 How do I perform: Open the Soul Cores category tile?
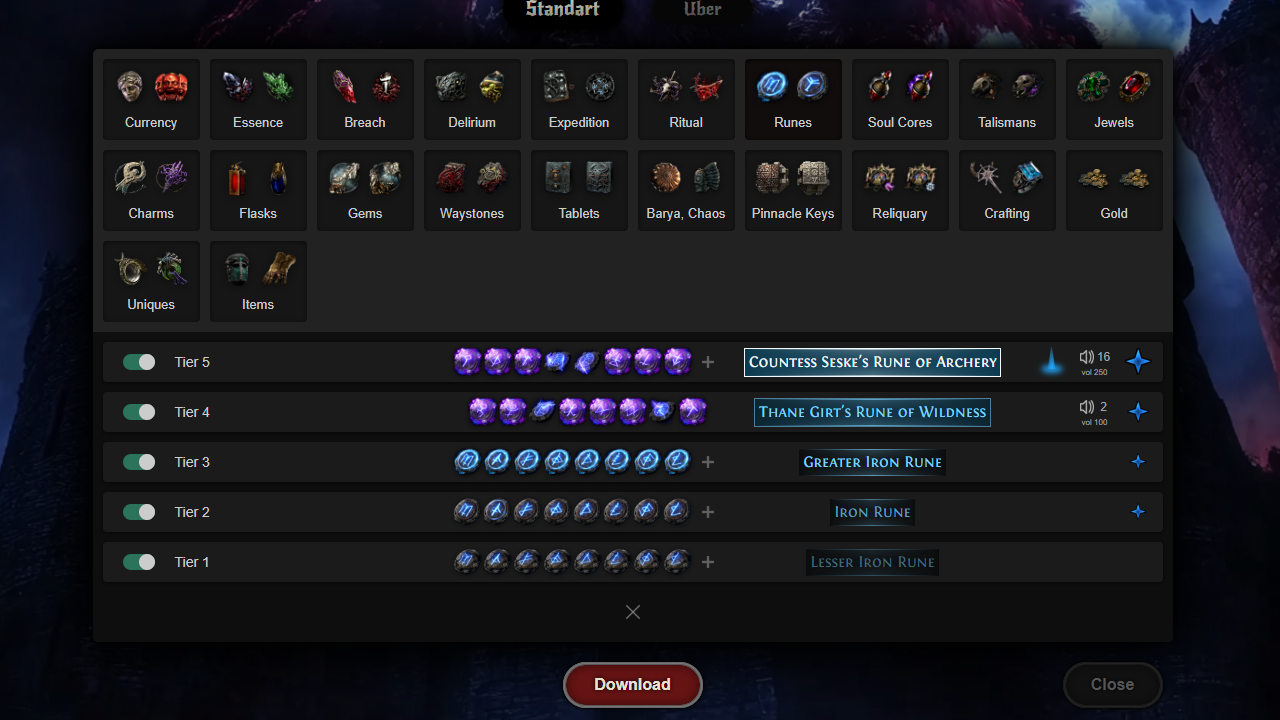[x=900, y=99]
